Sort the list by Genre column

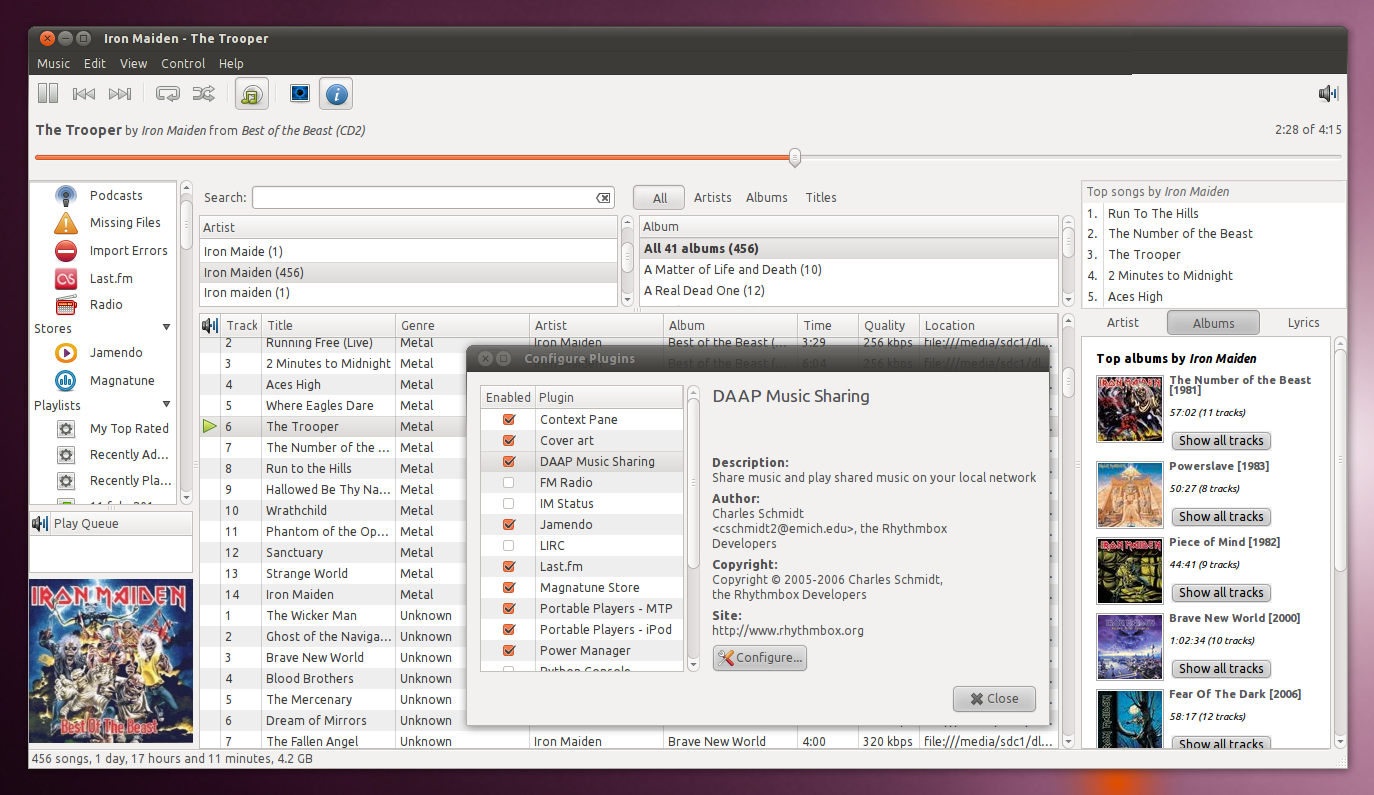click(463, 325)
